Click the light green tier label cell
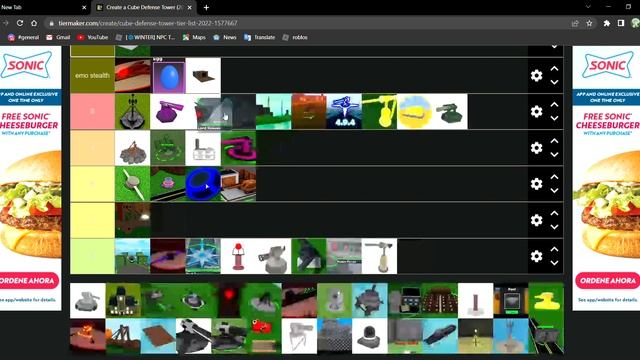 [93, 256]
